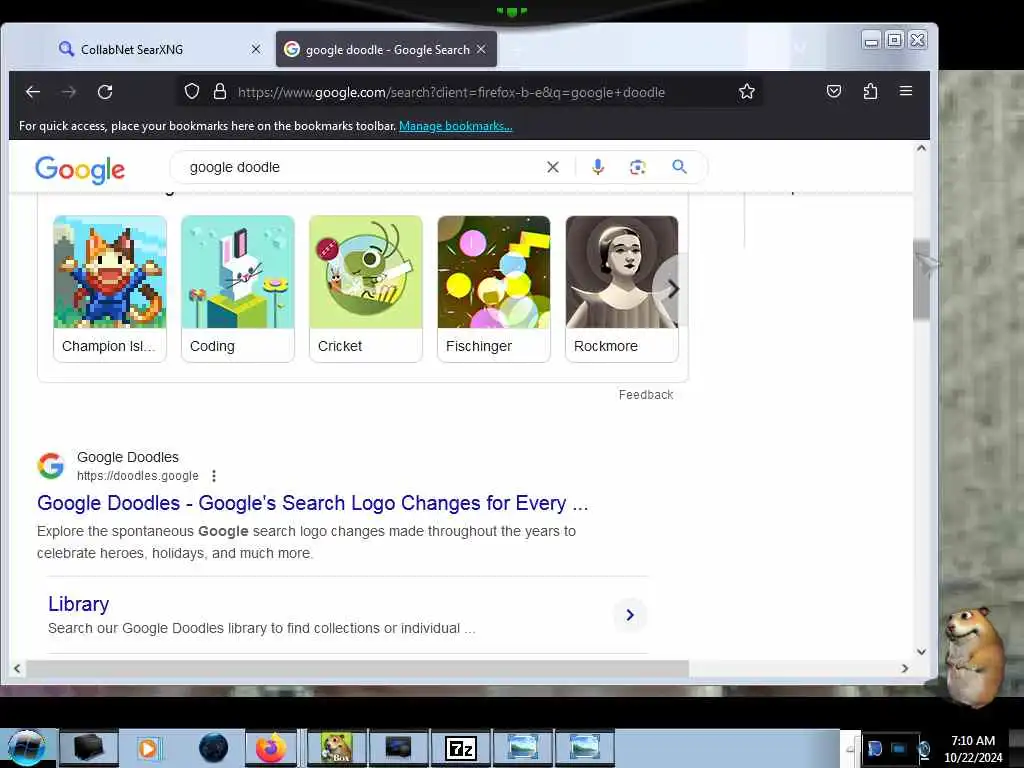Screen dimensions: 1024x768
Task: Close the CollabNet SearXNG tab
Action: pyautogui.click(x=256, y=49)
